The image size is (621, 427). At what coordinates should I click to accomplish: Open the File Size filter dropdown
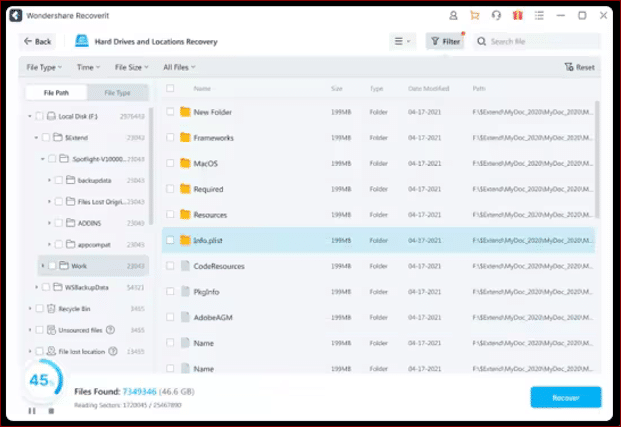[131, 67]
